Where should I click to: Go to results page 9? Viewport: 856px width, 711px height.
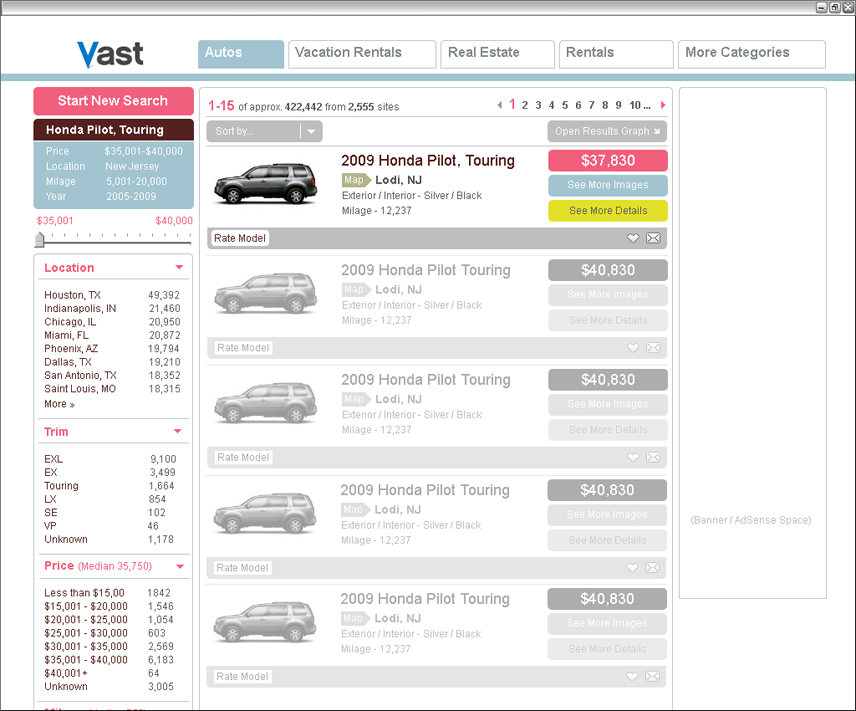(619, 105)
